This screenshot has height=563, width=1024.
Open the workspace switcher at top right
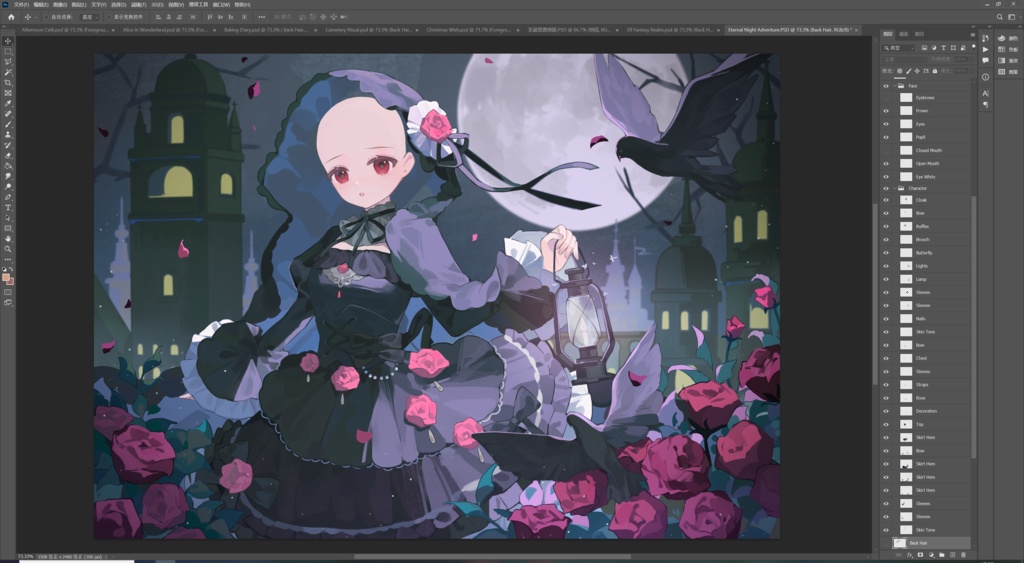[x=1012, y=17]
